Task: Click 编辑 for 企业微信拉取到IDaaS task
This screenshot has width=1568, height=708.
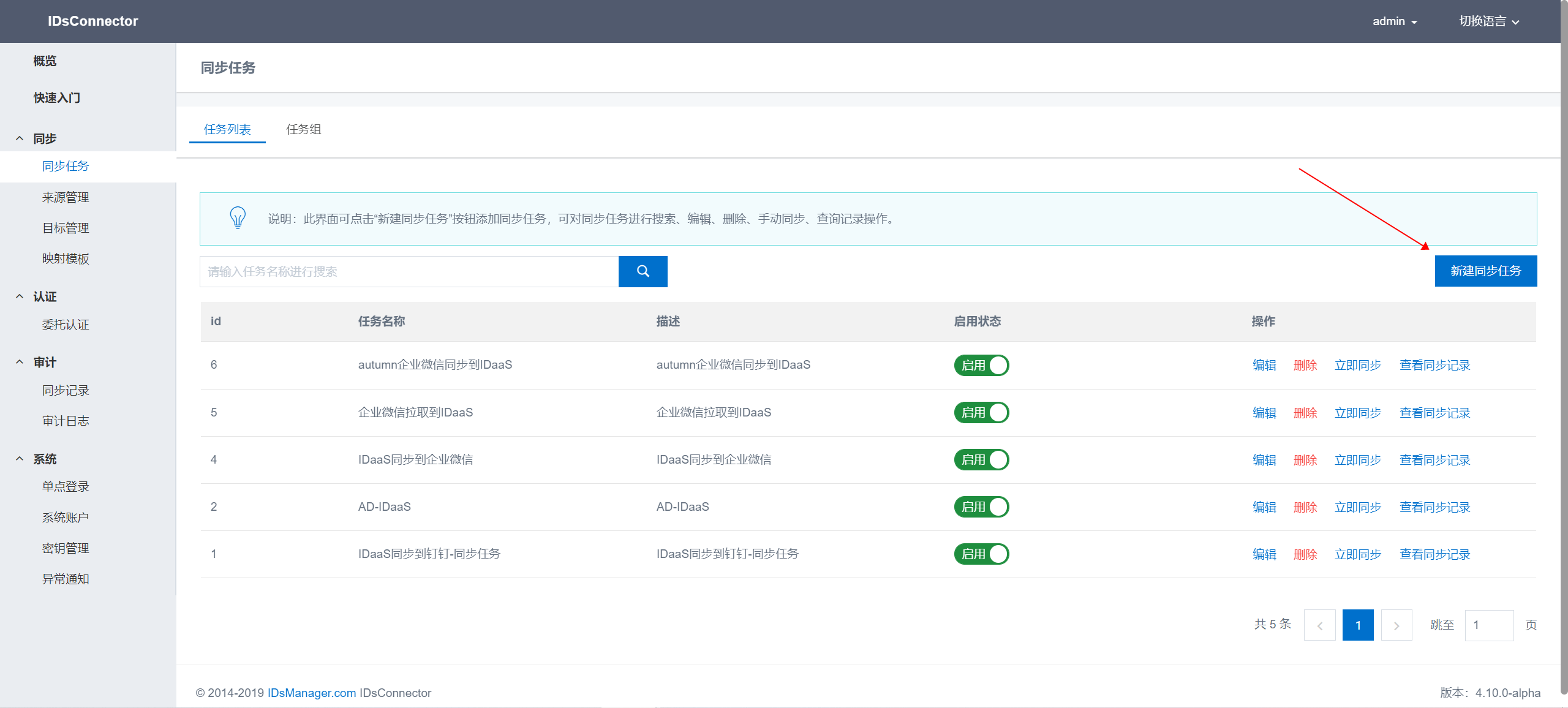Action: 1264,413
